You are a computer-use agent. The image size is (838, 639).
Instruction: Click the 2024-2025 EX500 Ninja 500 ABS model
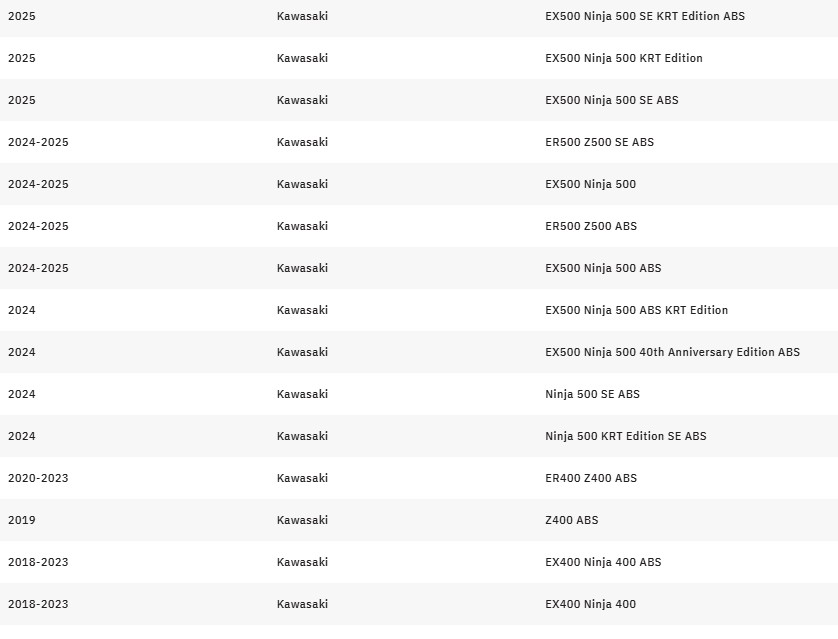(602, 268)
